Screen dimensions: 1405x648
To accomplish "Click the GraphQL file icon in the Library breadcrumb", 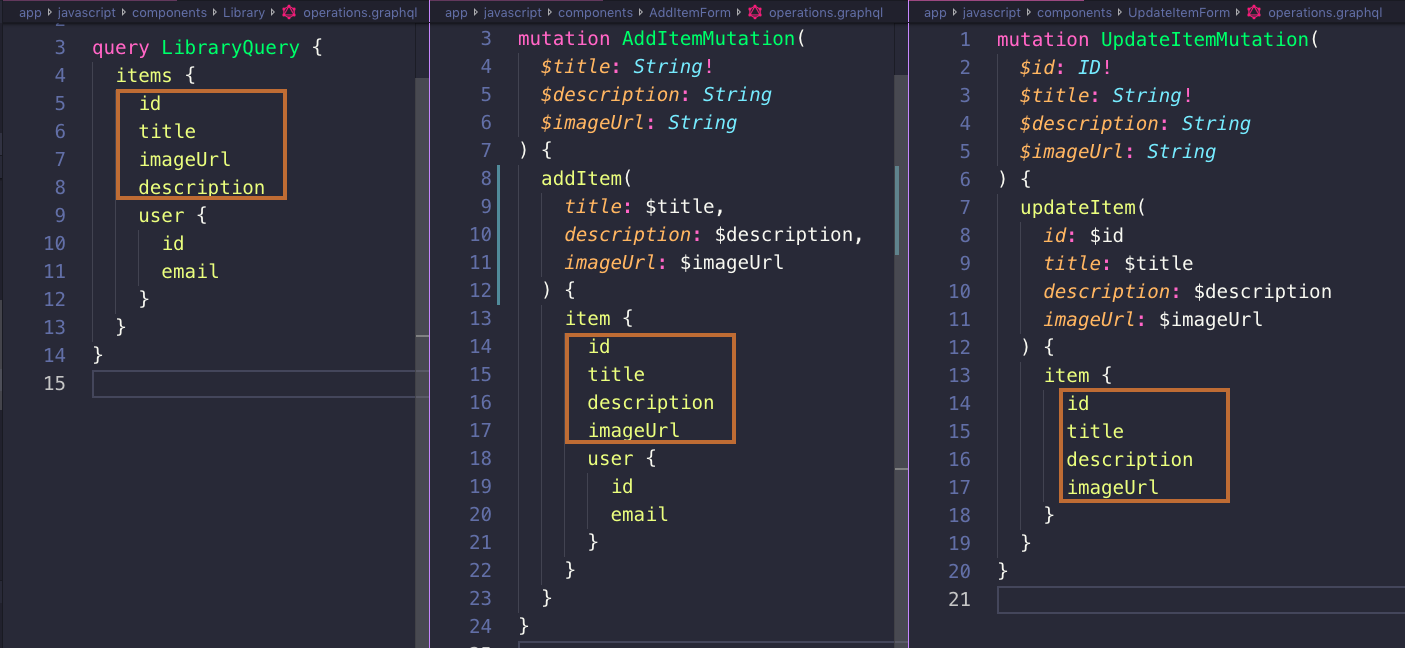I will 289,13.
